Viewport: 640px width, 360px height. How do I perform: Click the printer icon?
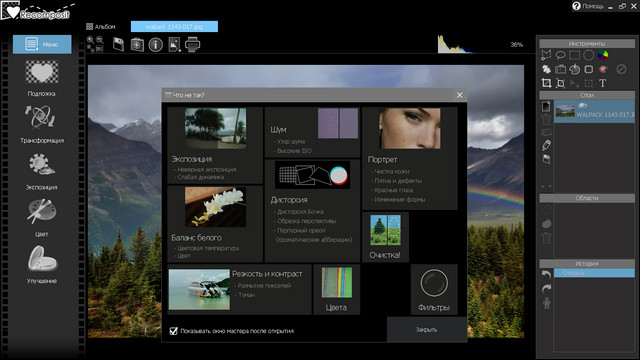tap(193, 44)
